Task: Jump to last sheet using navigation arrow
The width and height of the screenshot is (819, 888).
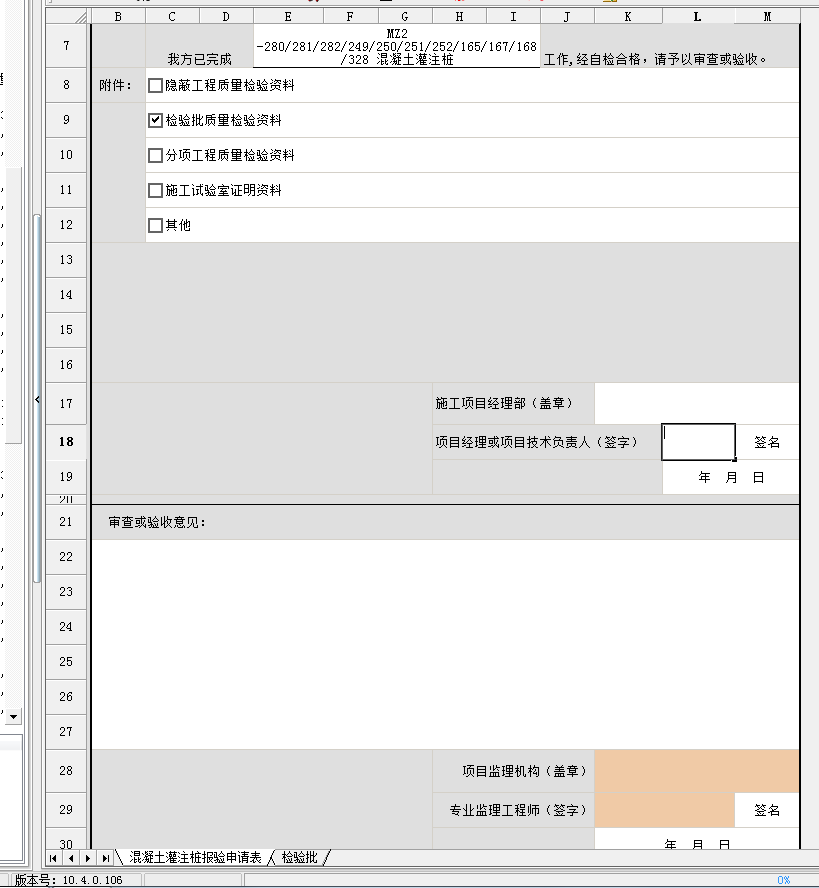Action: tap(106, 858)
